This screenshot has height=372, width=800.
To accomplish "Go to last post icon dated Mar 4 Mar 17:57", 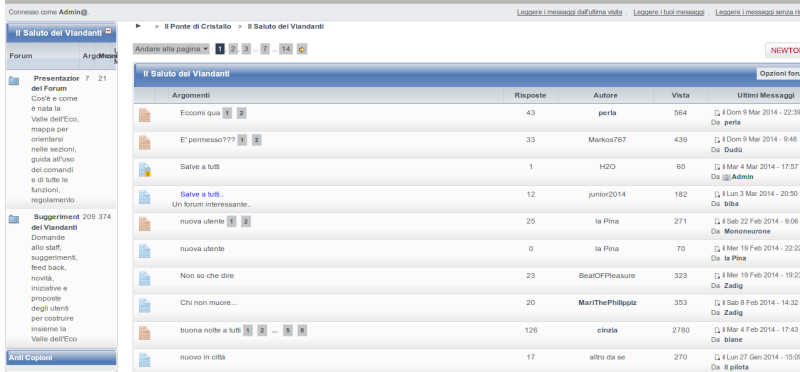I will tap(717, 167).
